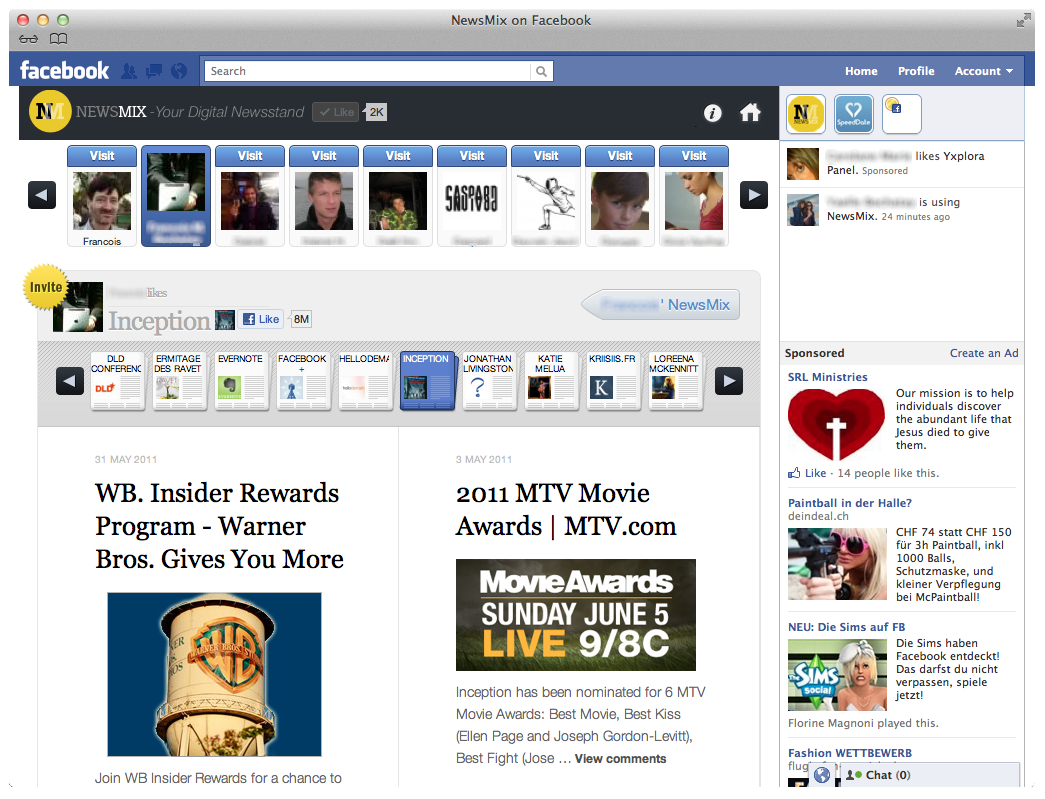Screen dimensions: 1045x799
Task: View comments on MTV article
Action: 620,758
